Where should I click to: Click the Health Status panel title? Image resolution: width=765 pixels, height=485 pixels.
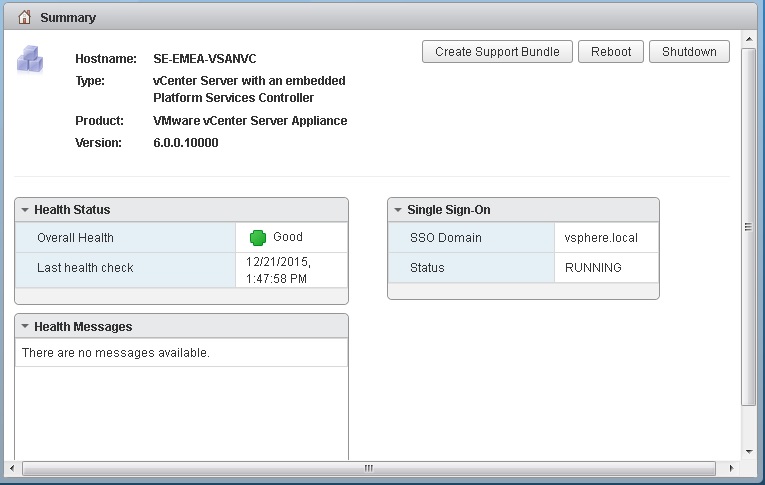tap(72, 210)
